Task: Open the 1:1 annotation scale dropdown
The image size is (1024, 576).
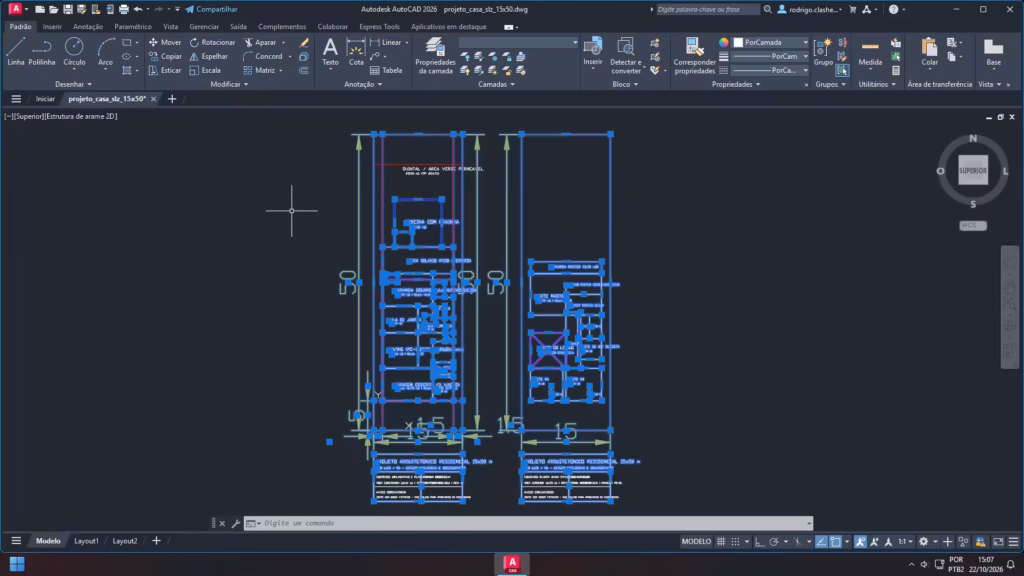Action: pos(905,541)
